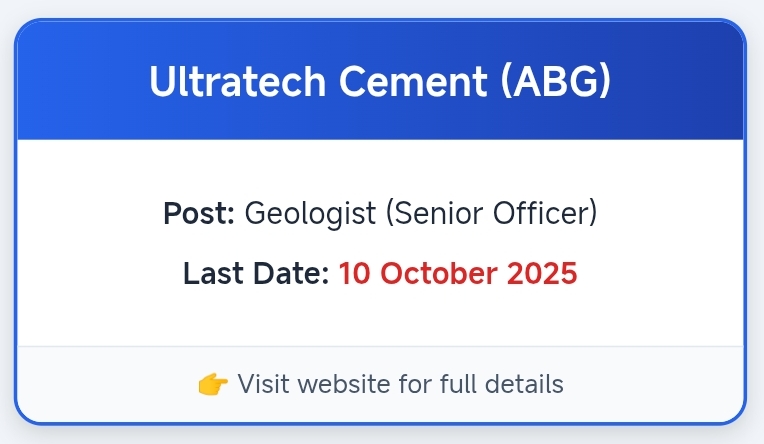Click the gray footer bar right of the text
Viewport: 764px width, 444px height.
point(660,384)
